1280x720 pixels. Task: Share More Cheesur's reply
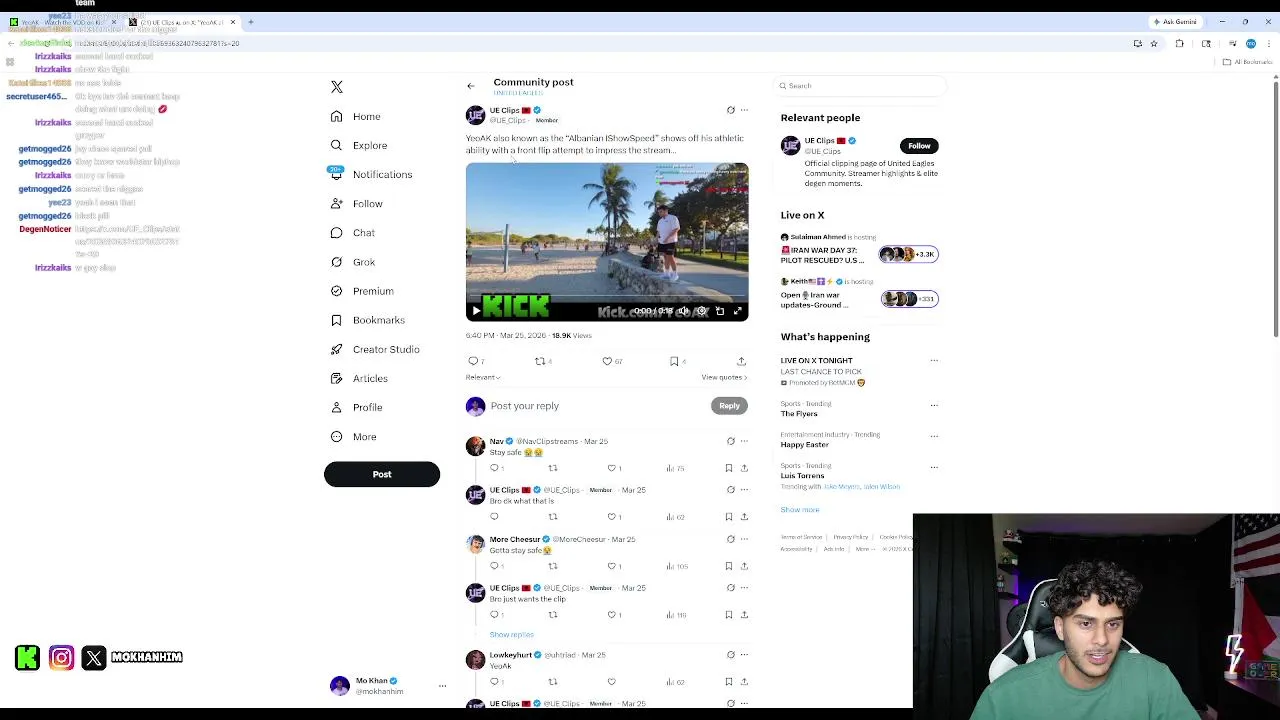point(744,566)
